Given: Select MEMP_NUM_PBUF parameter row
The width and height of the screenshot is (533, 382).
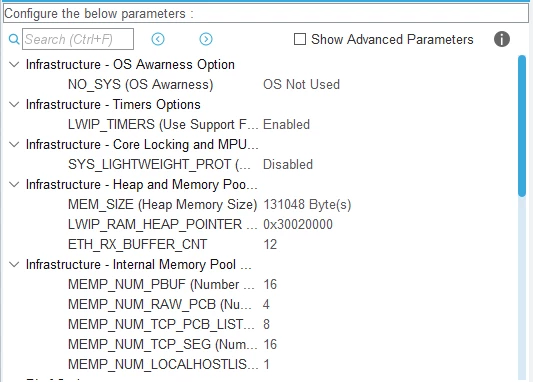Looking at the screenshot, I should 260,284.
